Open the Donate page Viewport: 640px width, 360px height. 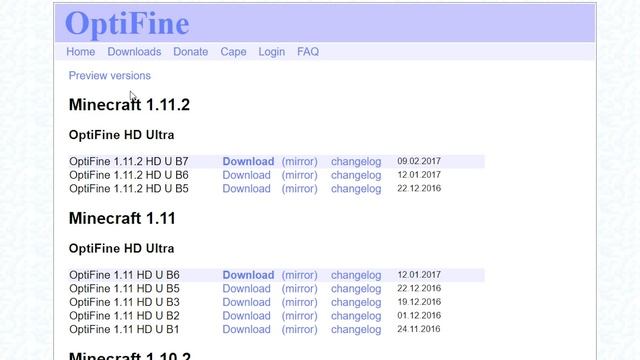[x=191, y=52]
